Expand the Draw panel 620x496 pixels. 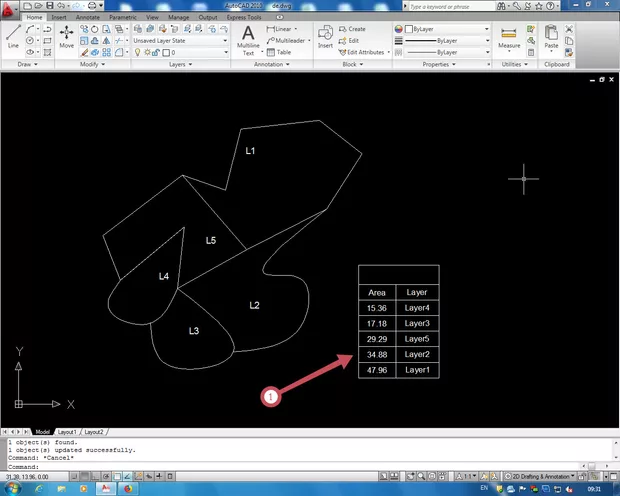tap(24, 64)
